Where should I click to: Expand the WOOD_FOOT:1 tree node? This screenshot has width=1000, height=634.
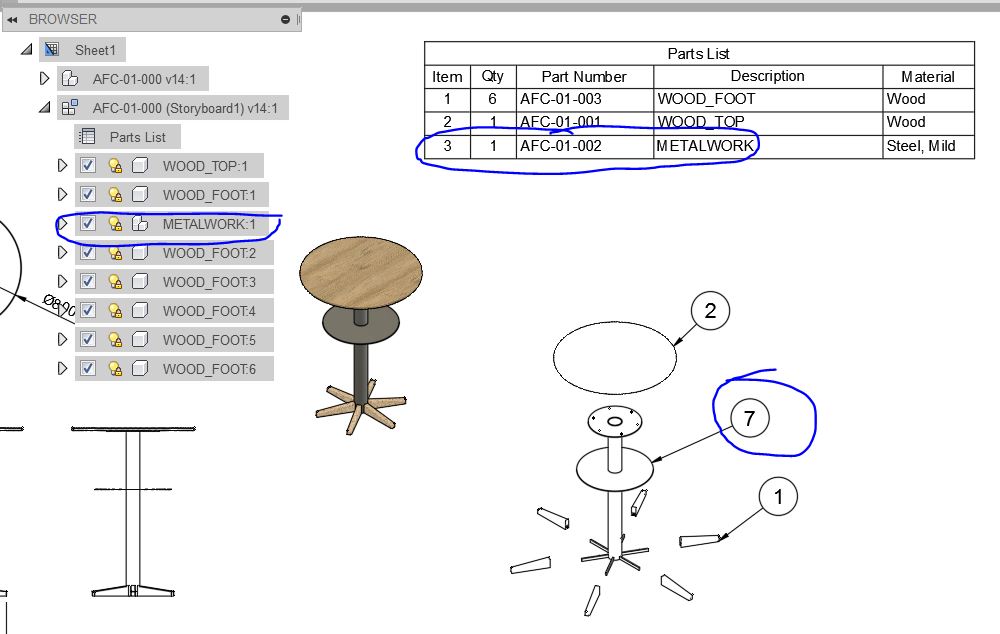pyautogui.click(x=62, y=194)
